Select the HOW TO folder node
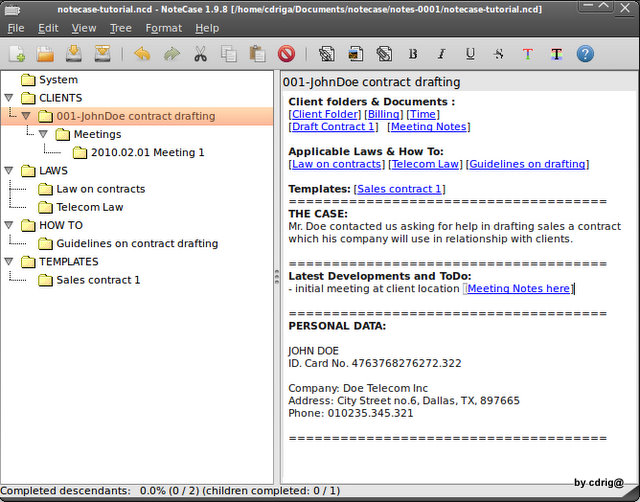The width and height of the screenshot is (640, 502). tap(61, 225)
